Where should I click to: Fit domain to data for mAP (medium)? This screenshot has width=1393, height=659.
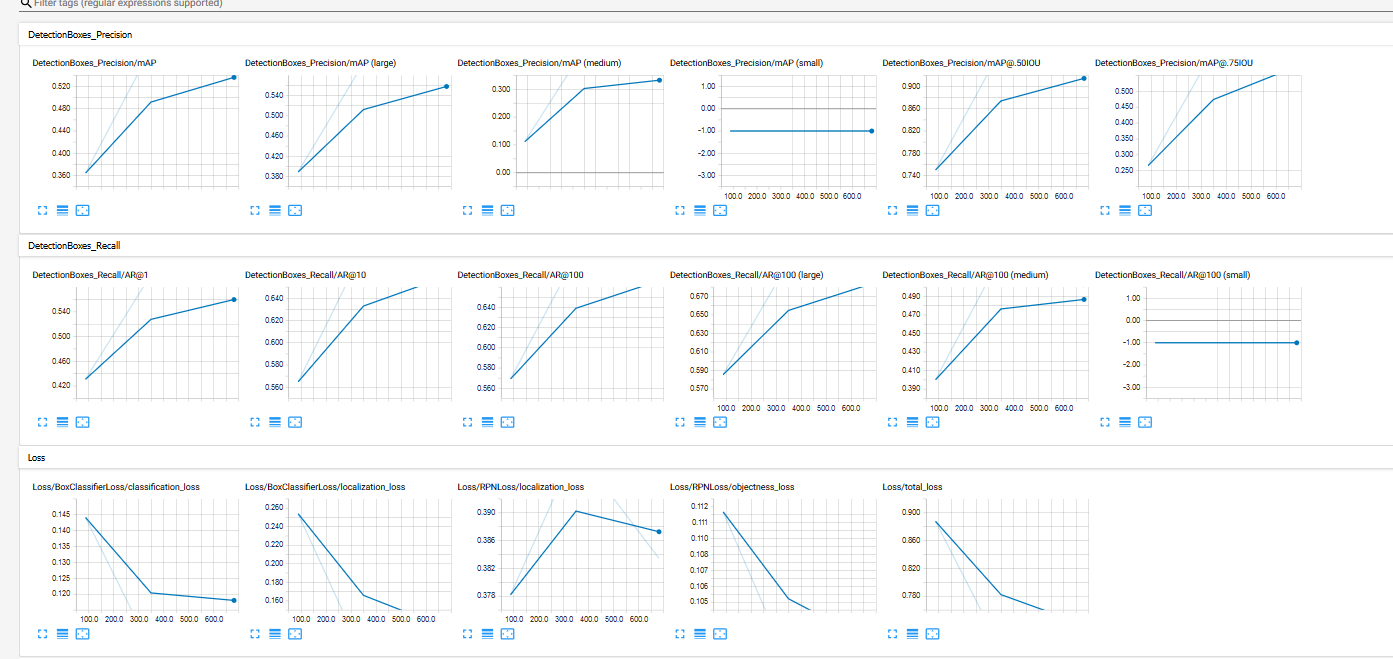point(507,210)
